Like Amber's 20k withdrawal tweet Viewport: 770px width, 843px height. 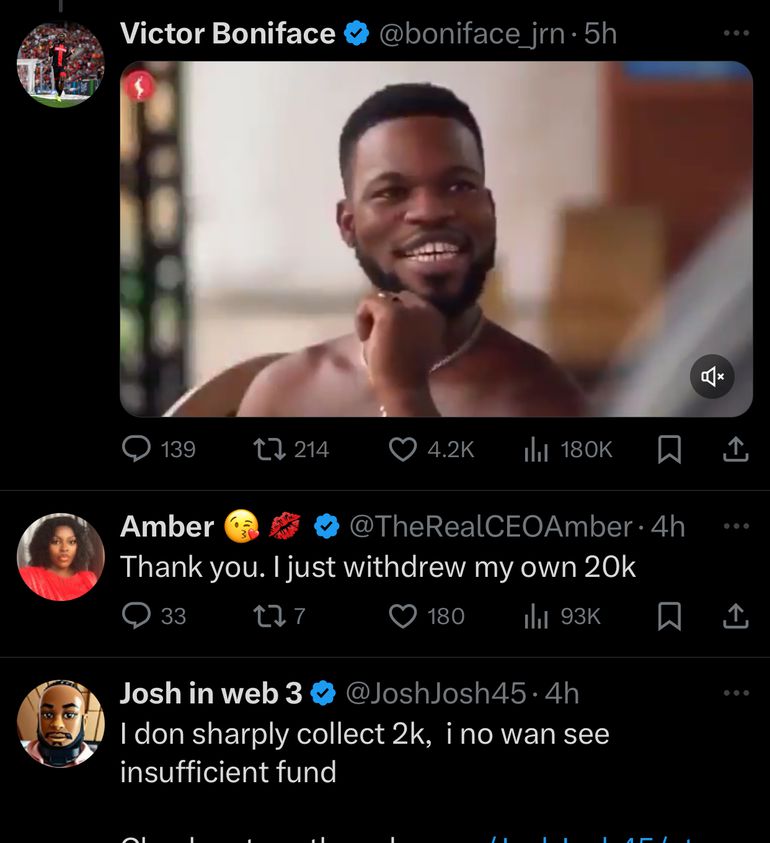click(x=402, y=616)
